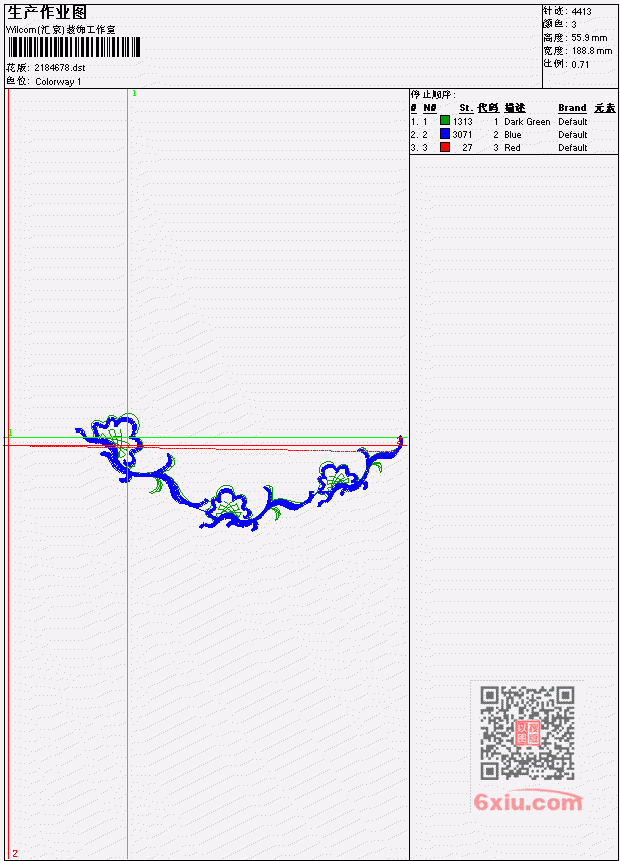Select the Colorway 1 label
Screen dimensions: 620x861
pos(58,81)
